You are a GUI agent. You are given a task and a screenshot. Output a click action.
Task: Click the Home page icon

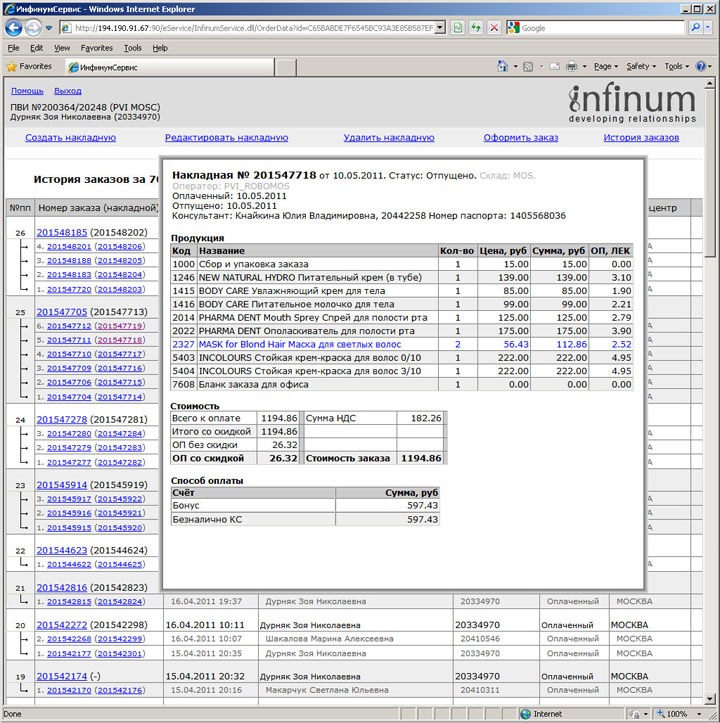coord(502,66)
